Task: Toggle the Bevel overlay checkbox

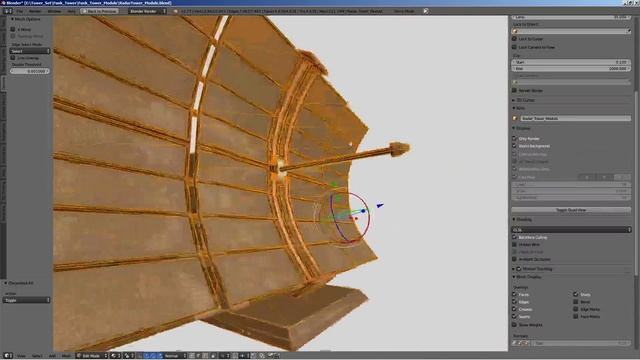Action: 576,302
